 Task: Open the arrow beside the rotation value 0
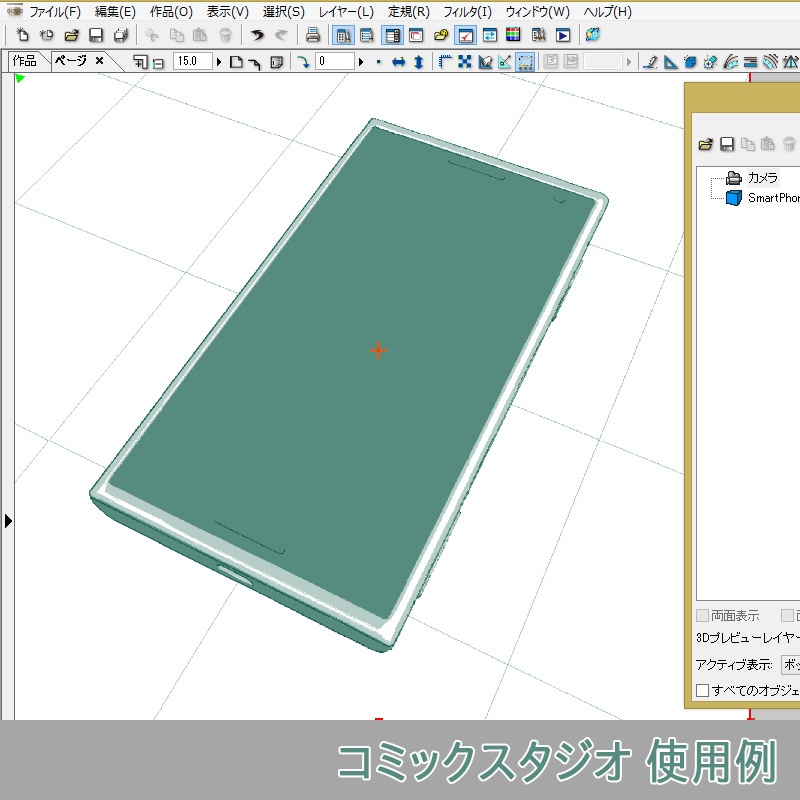click(361, 61)
